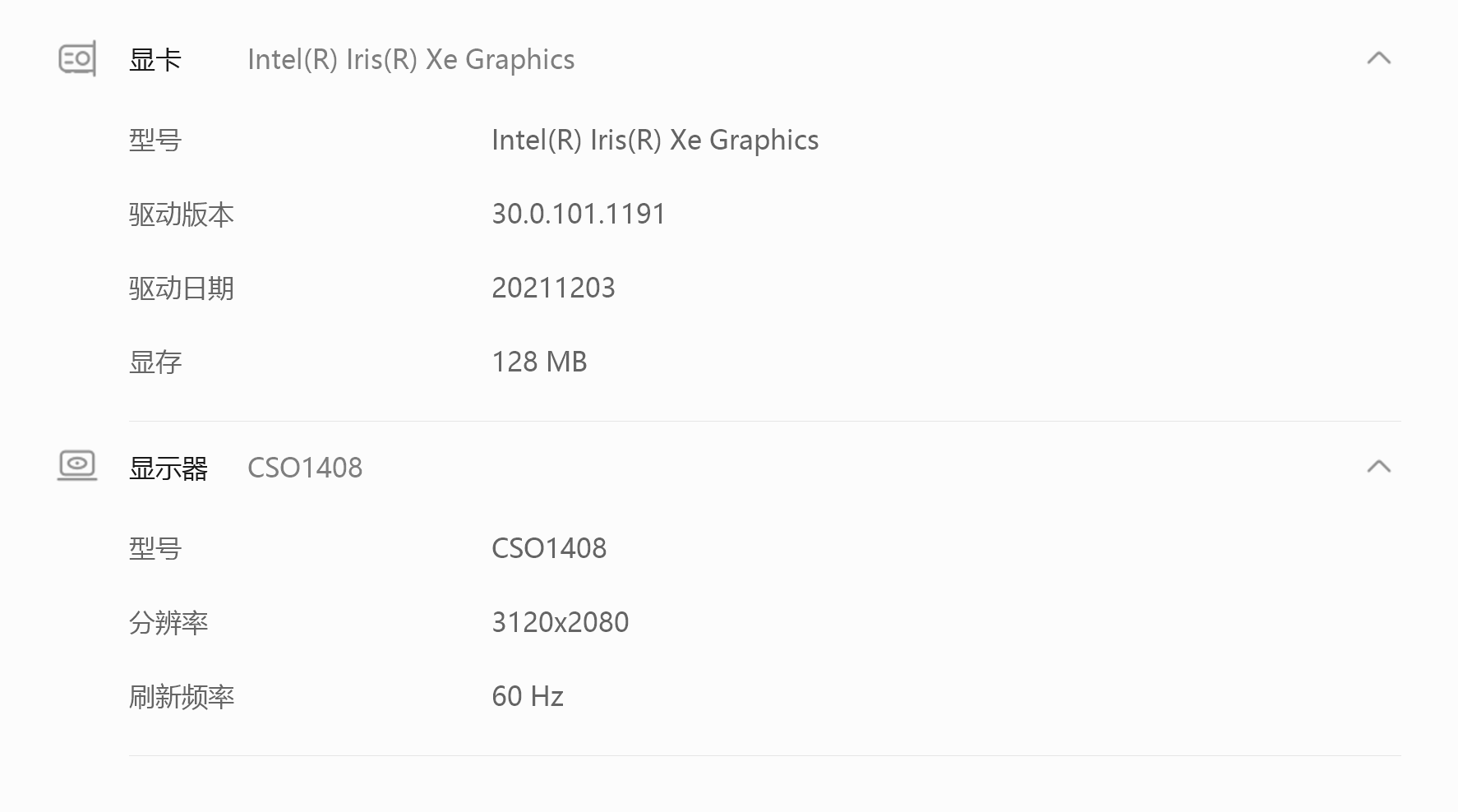
Task: Click the 分辨率 label
Action: pyautogui.click(x=168, y=623)
